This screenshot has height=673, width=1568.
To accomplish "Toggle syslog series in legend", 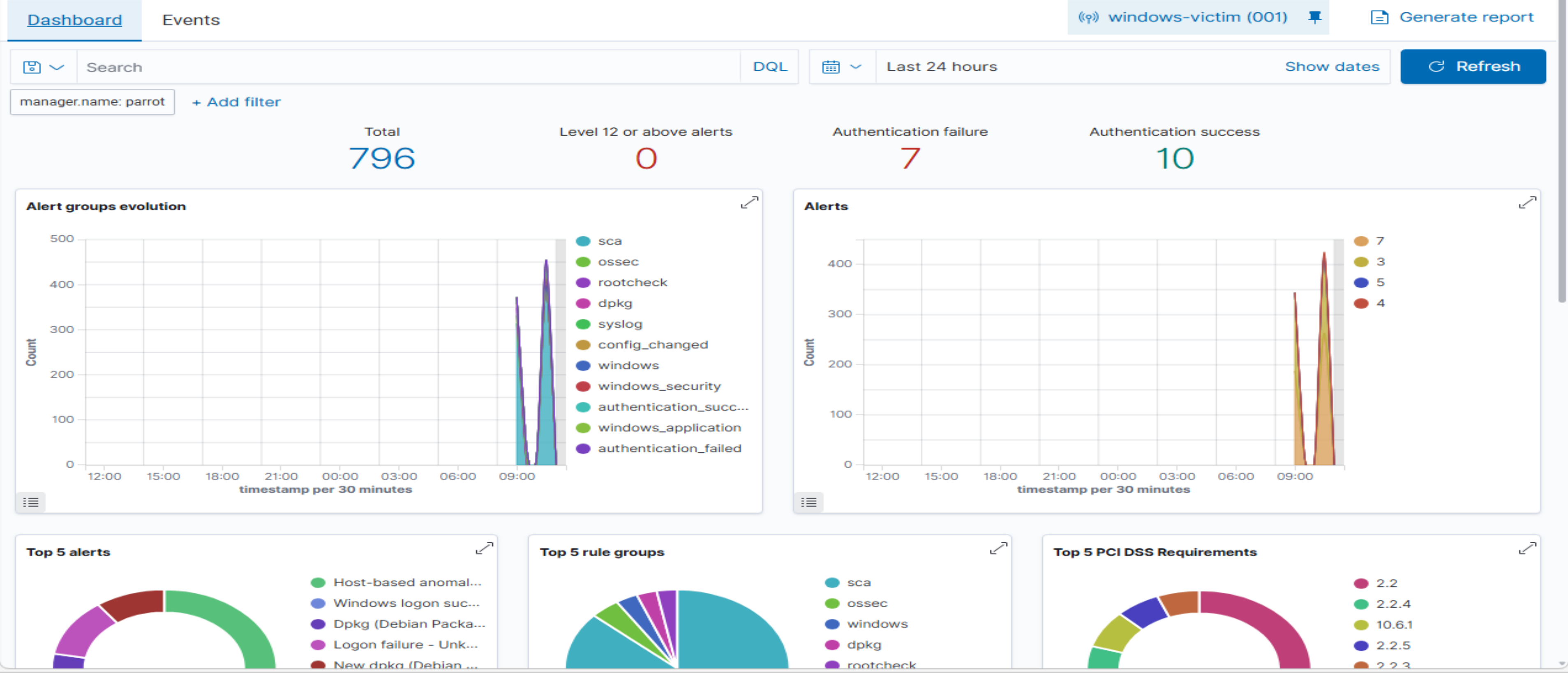I will click(620, 324).
